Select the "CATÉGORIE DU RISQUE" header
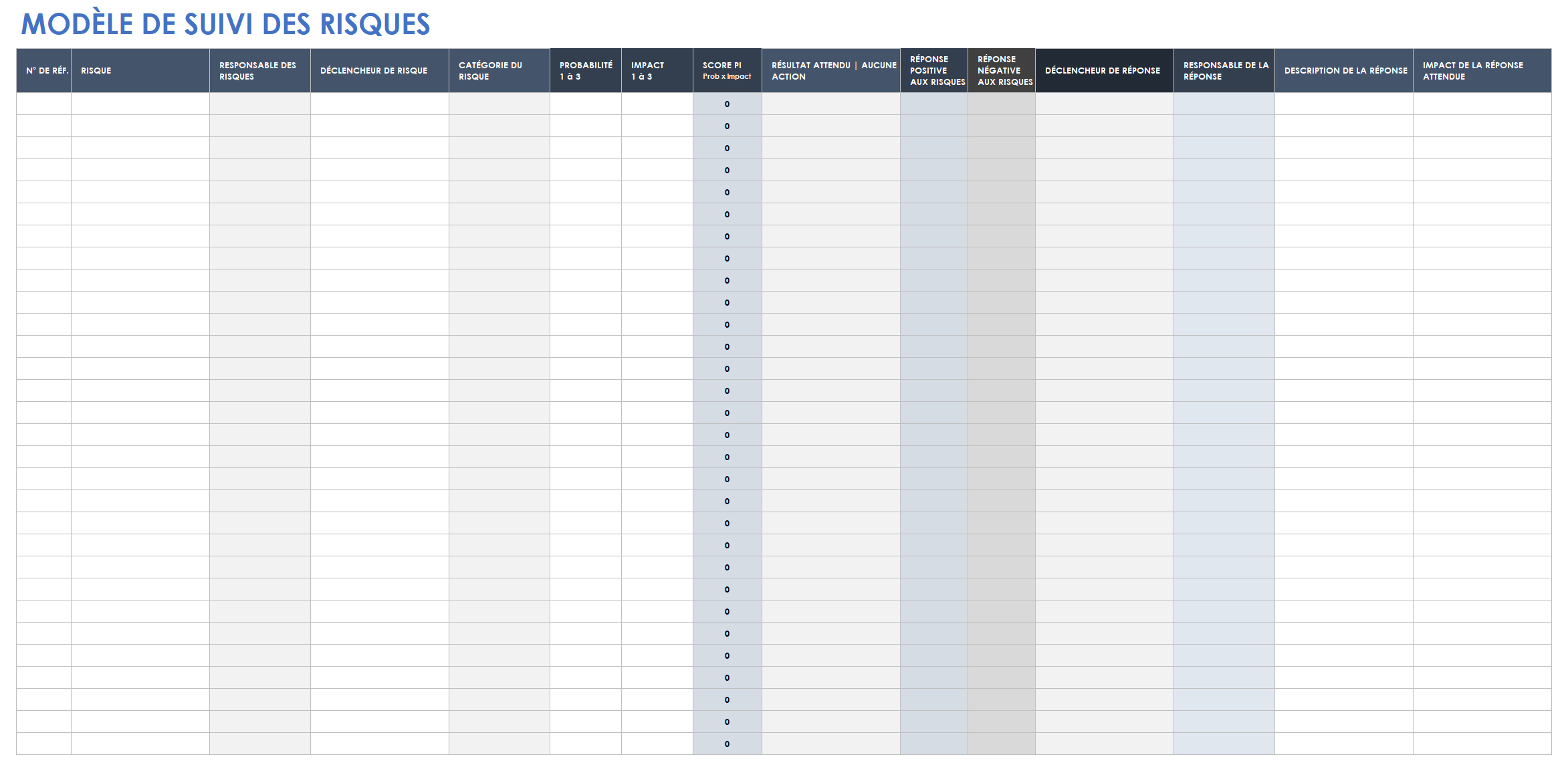The image size is (1568, 767). 499,70
